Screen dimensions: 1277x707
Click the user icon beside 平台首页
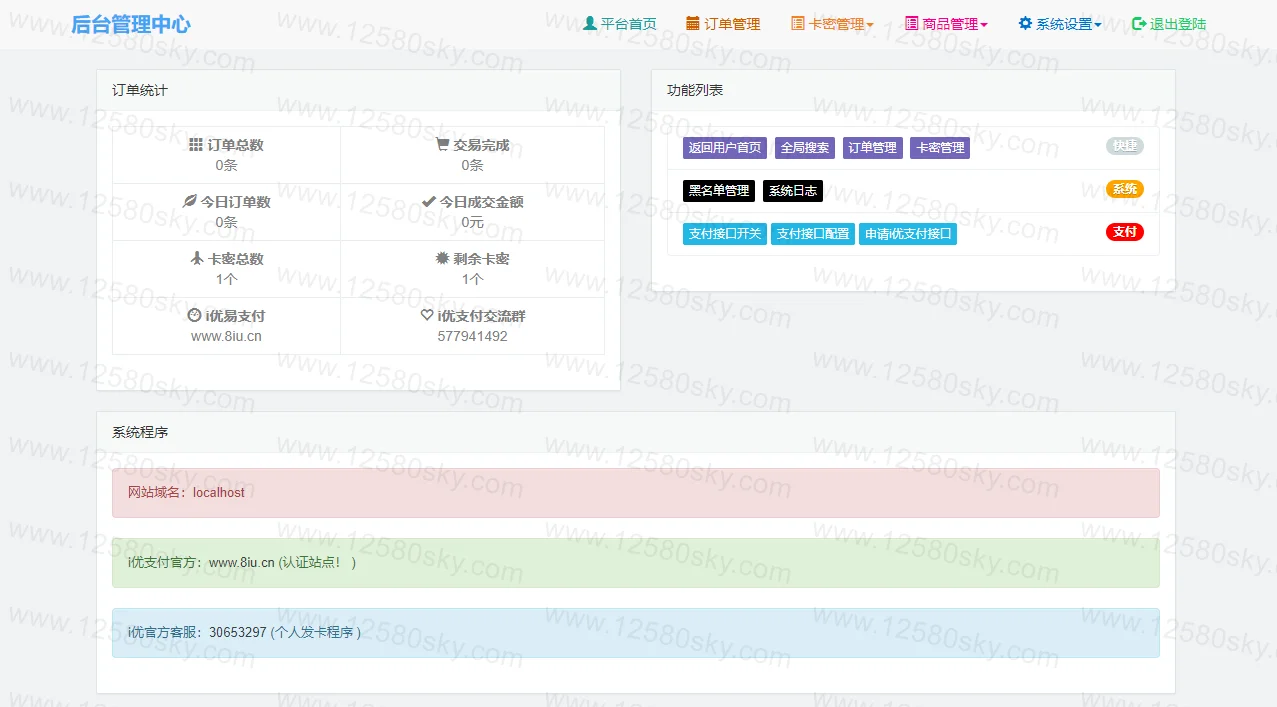tap(590, 23)
